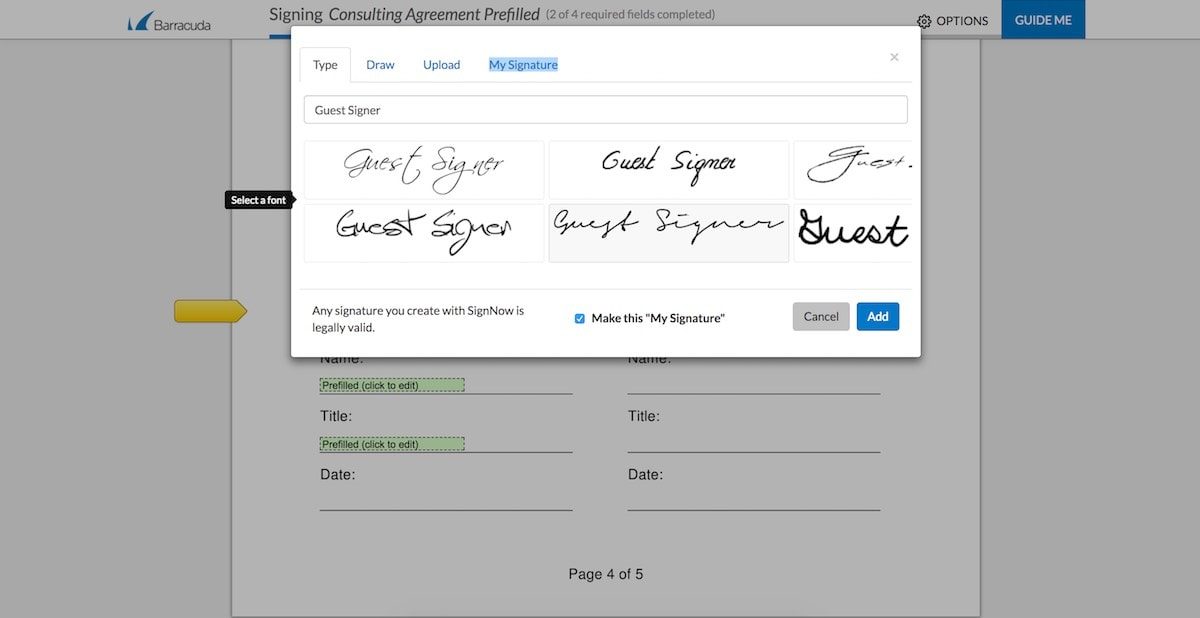
Task: Choose the partially visible top-right signature font
Action: click(x=853, y=169)
